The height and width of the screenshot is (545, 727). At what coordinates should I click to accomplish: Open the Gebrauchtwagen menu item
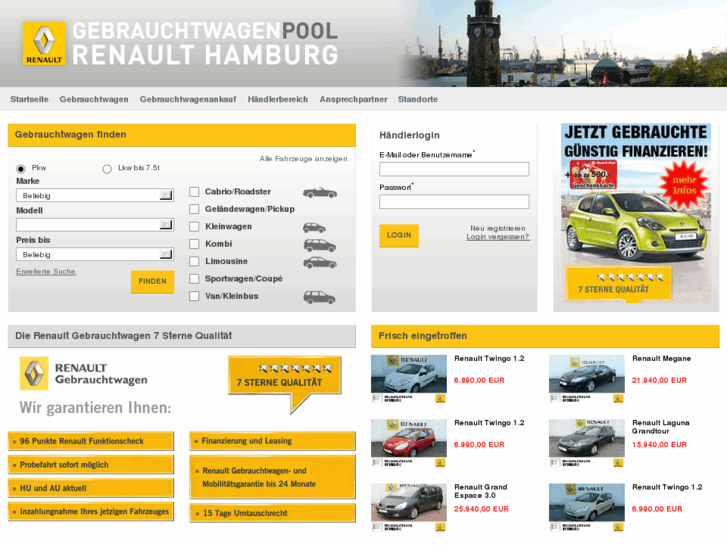[94, 99]
